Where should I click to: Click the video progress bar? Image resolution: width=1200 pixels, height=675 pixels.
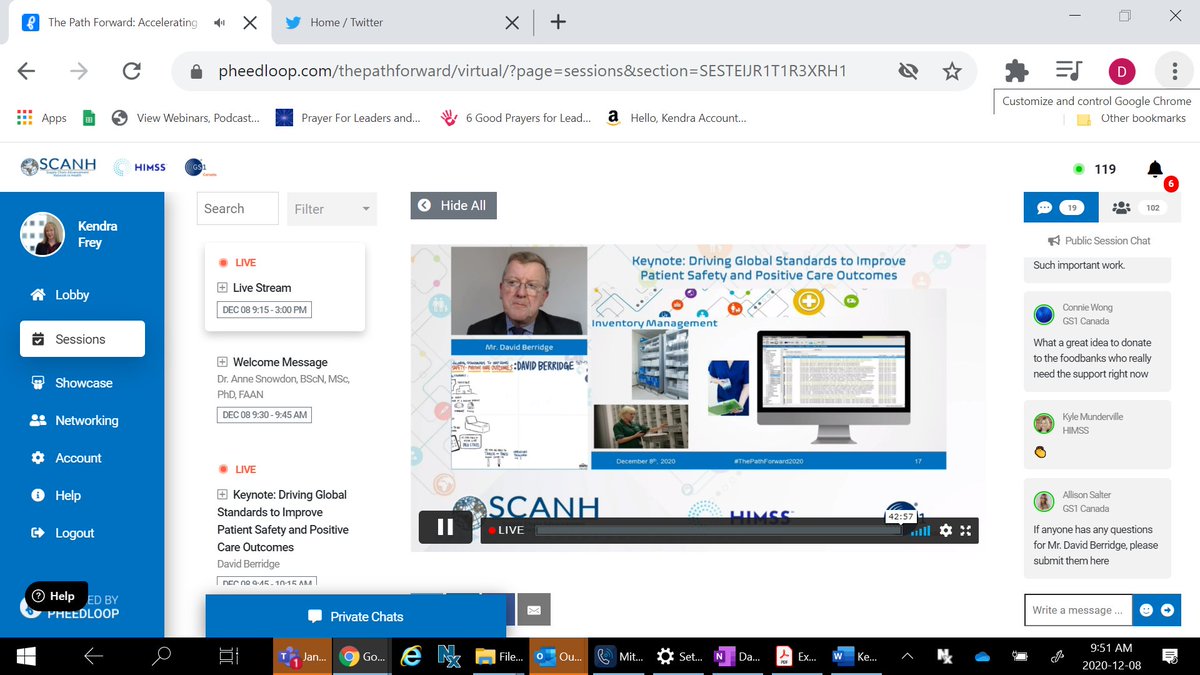pos(718,530)
